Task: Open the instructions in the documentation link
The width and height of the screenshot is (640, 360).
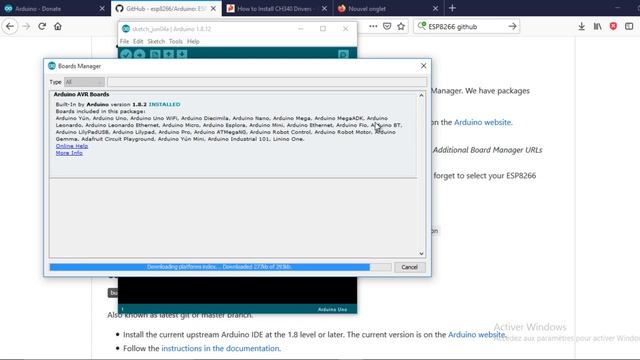Action: [220, 348]
